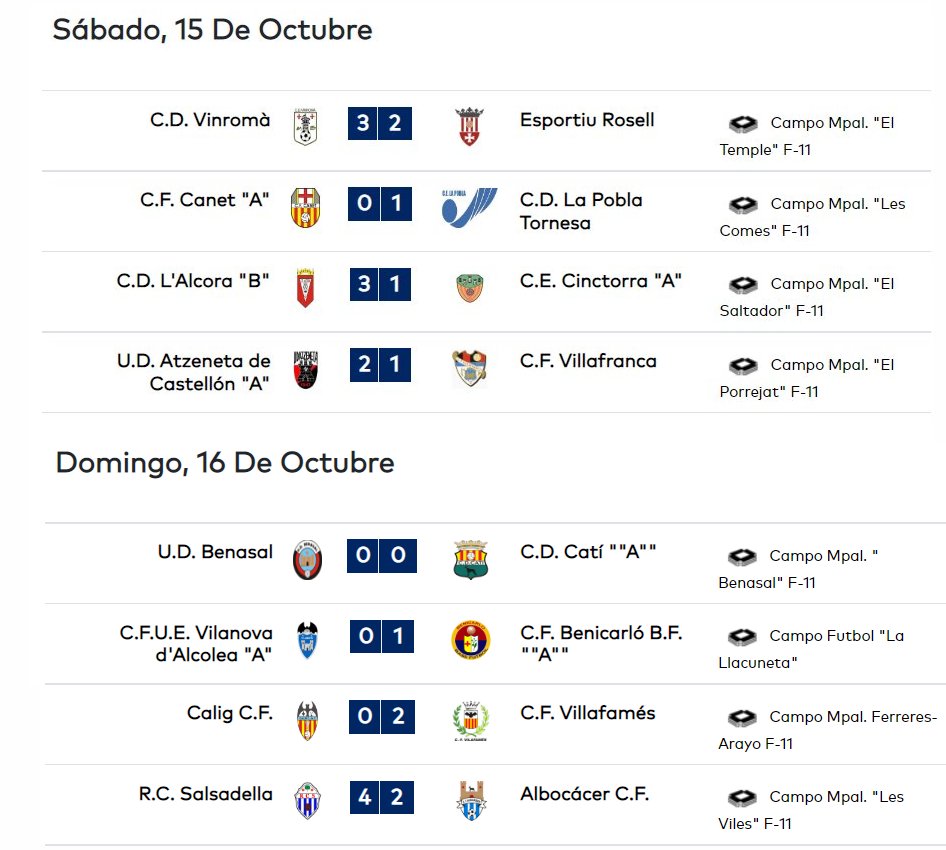
Task: Select the C.D. L'Alcora "B" crest
Action: (x=306, y=288)
